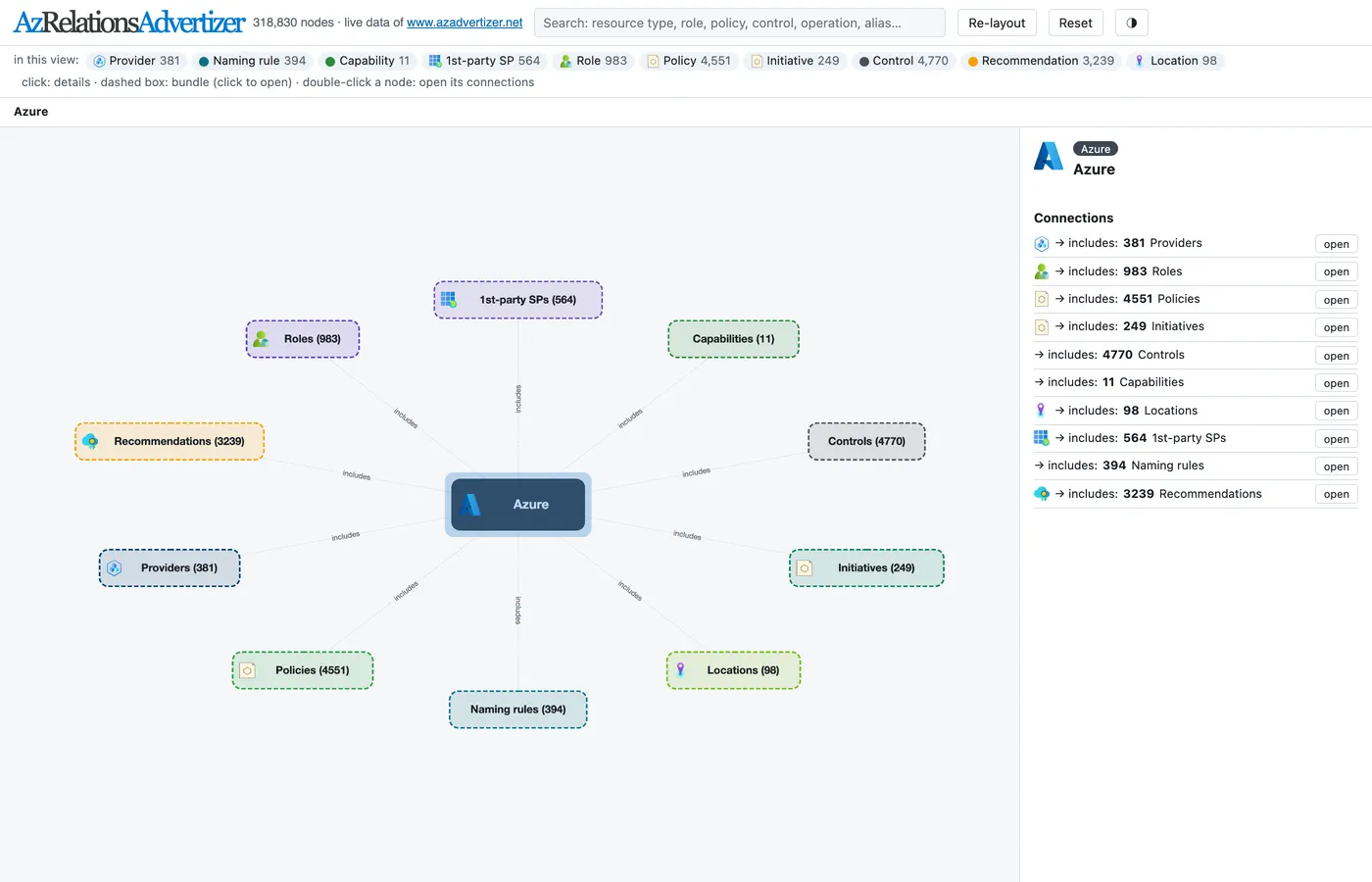
Task: Click the Re-layout button
Action: (x=997, y=23)
